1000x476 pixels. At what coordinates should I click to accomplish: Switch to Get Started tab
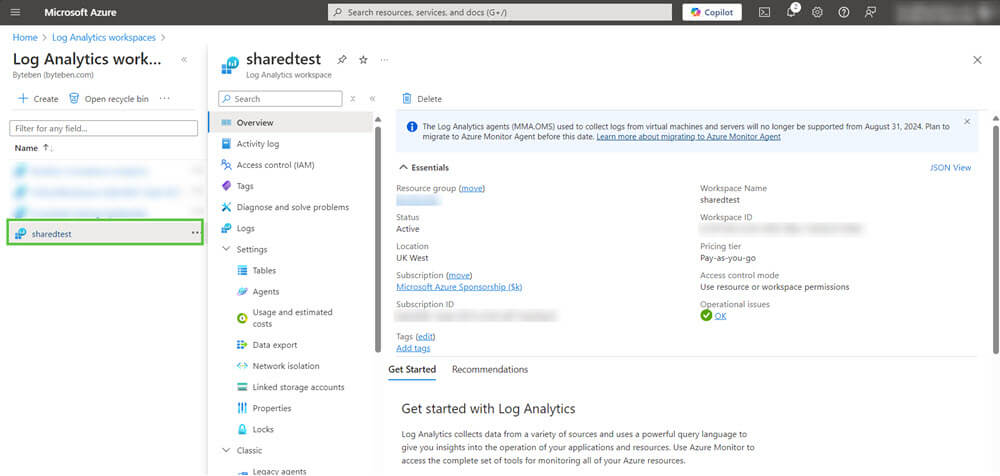412,369
